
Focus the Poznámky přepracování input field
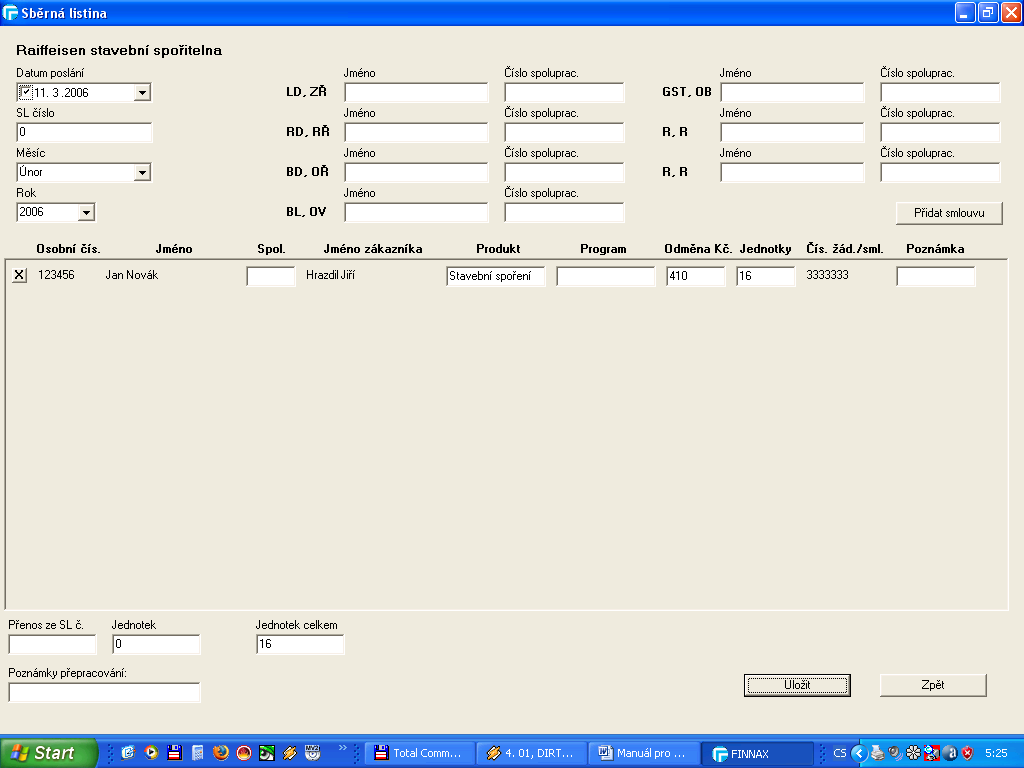(x=104, y=692)
